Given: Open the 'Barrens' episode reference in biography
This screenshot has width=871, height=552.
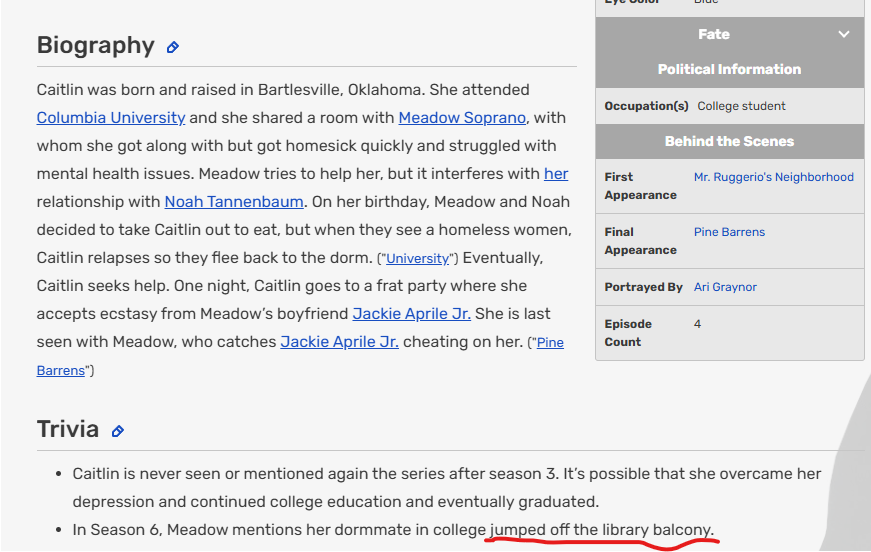Looking at the screenshot, I should [61, 370].
